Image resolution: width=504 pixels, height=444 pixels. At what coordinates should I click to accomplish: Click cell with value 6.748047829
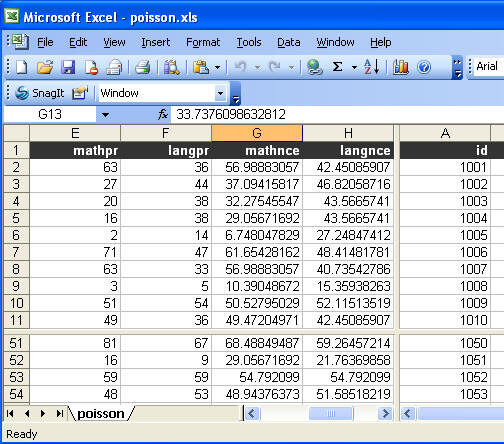point(257,235)
